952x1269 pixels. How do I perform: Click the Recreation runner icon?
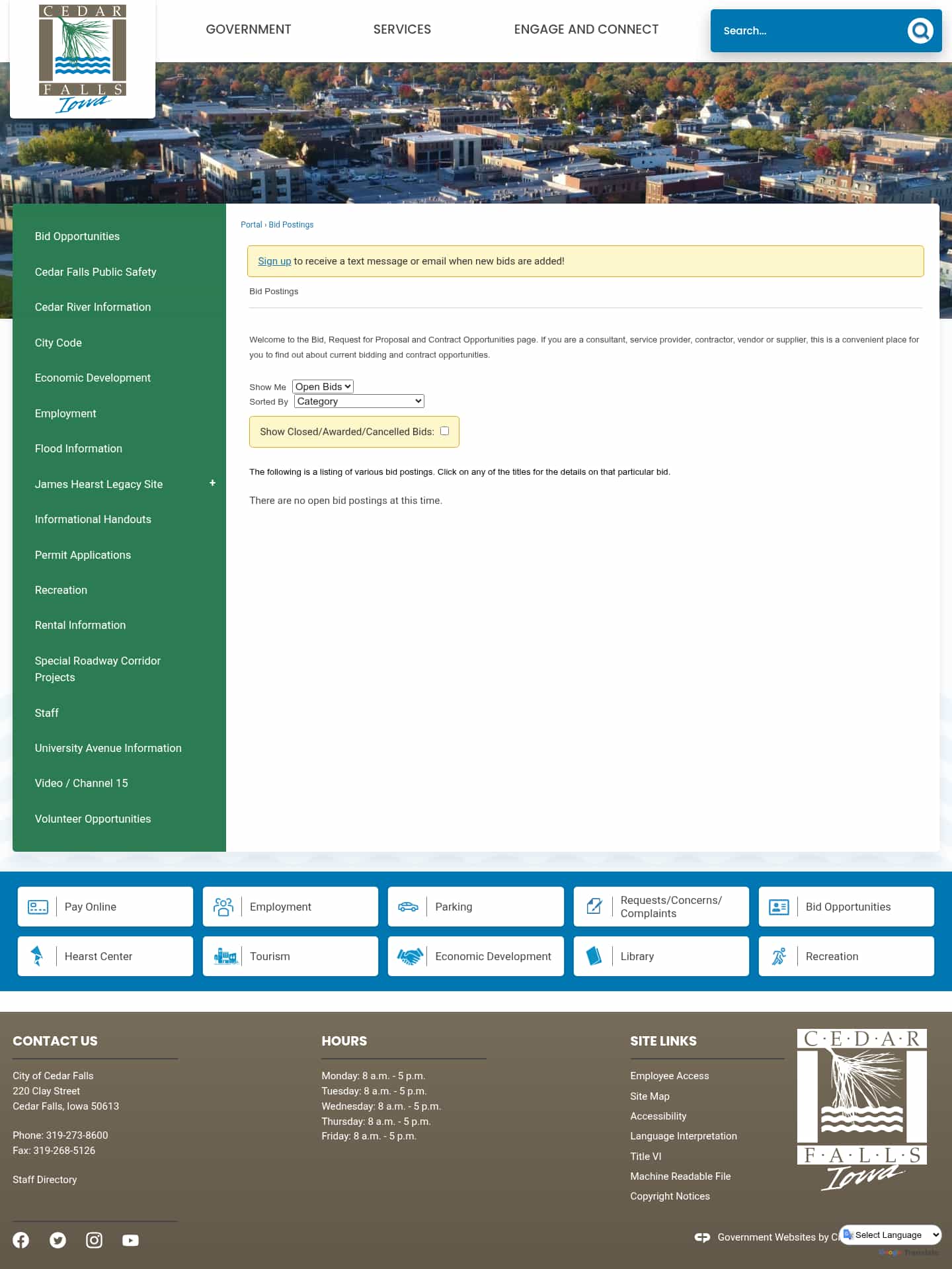(x=779, y=956)
